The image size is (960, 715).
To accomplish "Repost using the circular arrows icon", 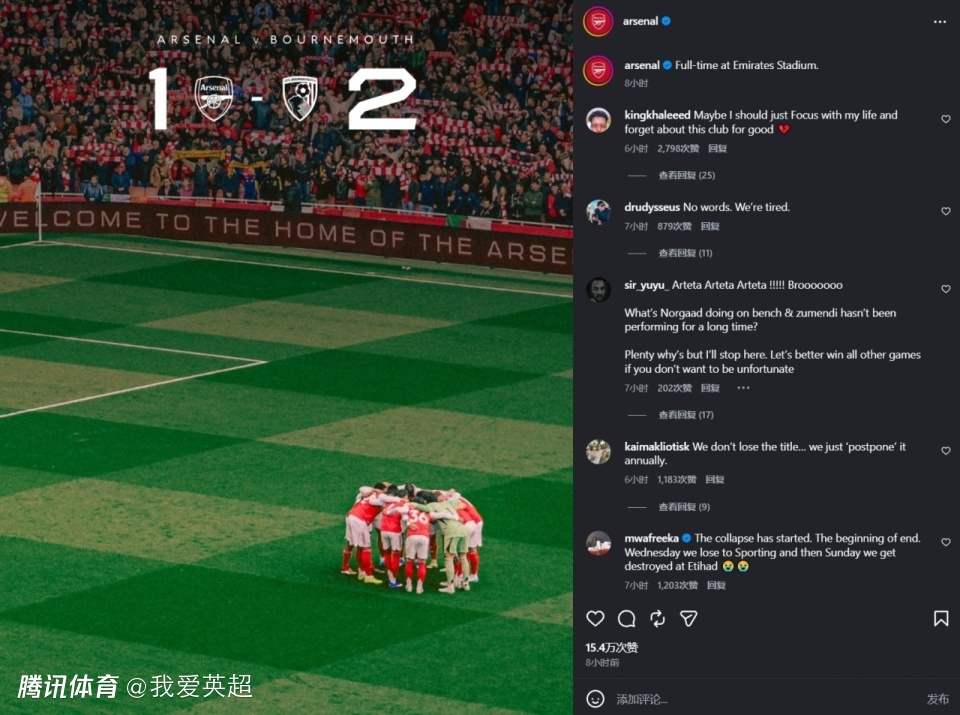I will pyautogui.click(x=658, y=618).
